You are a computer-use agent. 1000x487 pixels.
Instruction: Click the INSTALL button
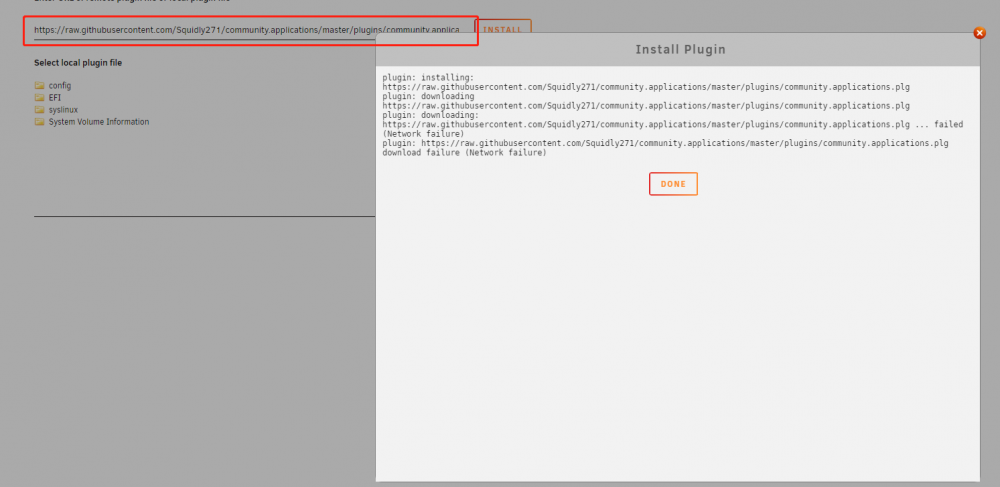click(x=503, y=29)
